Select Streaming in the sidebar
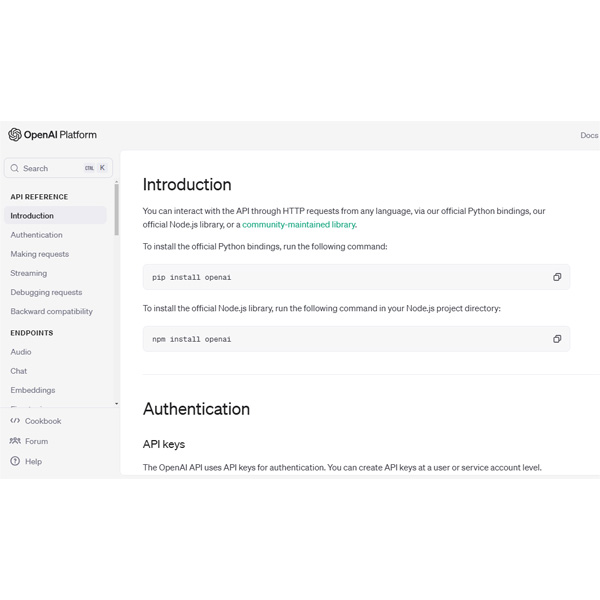 coord(29,273)
